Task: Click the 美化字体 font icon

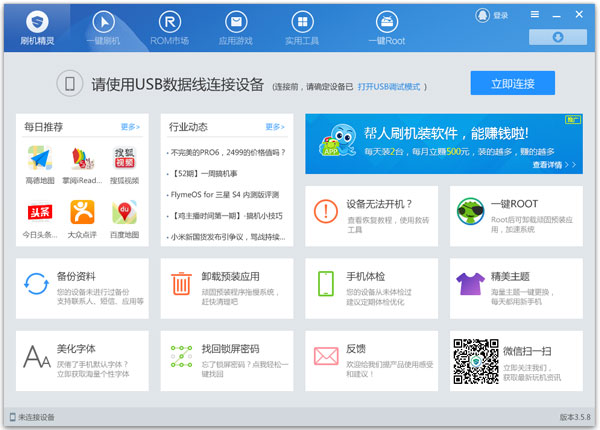Action: 37,357
